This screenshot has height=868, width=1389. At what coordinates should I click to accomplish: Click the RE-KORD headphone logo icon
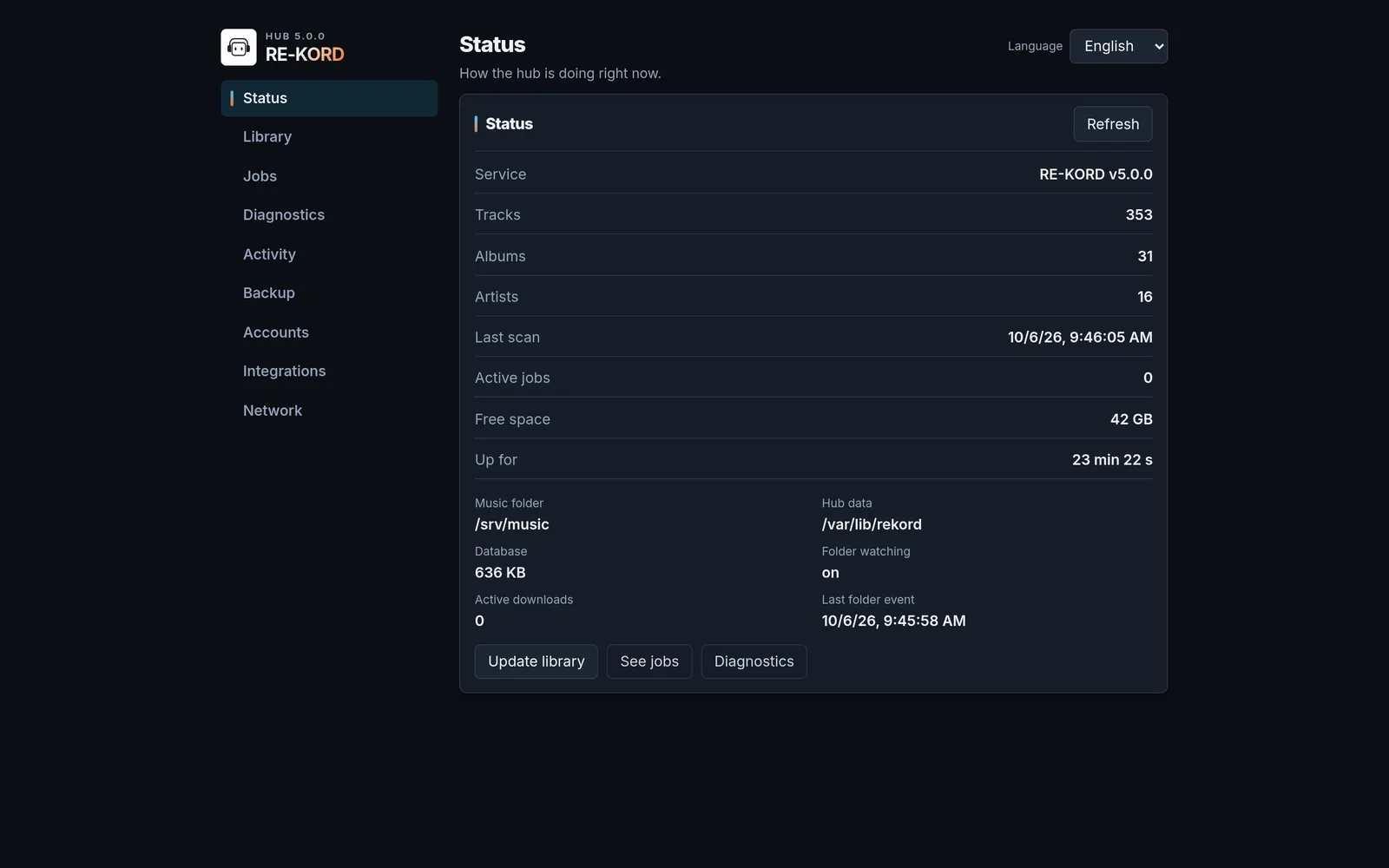(x=239, y=47)
